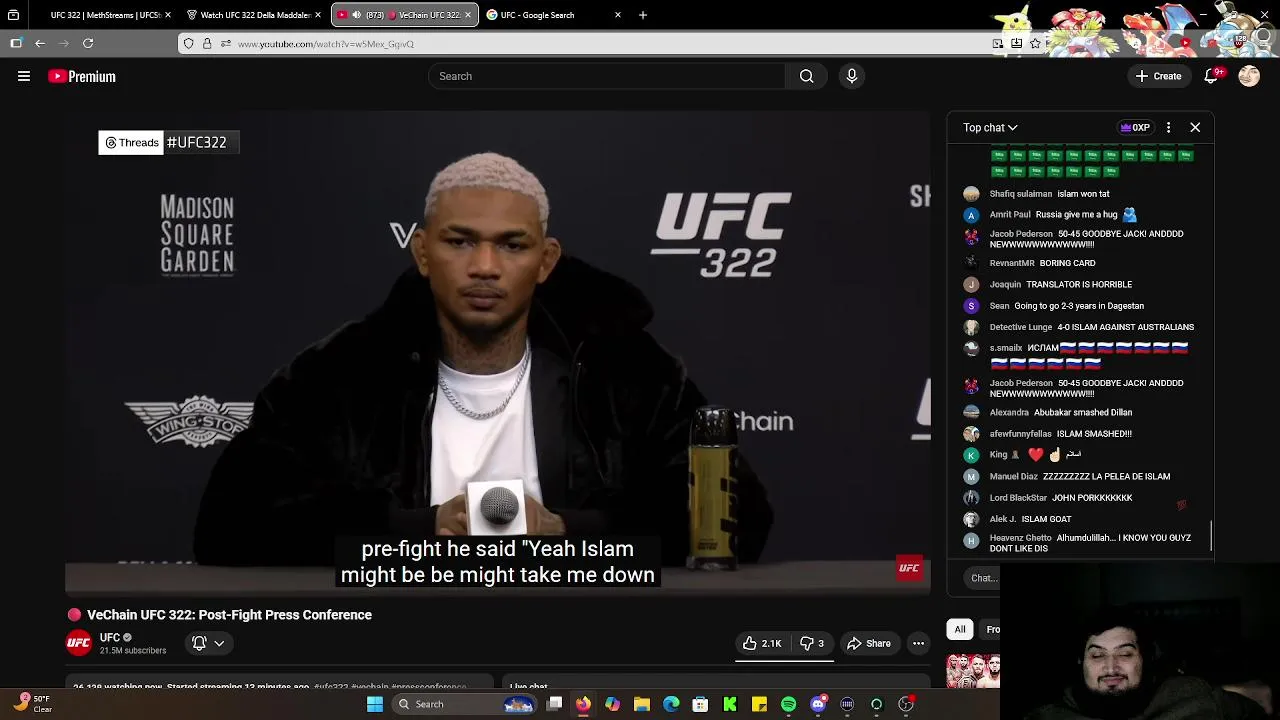Screen dimensions: 1280x720
Task: Click the Firefox address bar URL
Action: pos(325,44)
